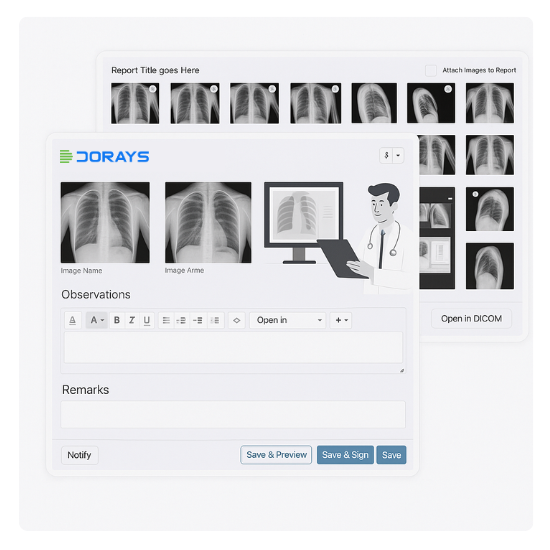Image resolution: width=550 pixels, height=550 pixels.
Task: Expand the Open in dropdown
Action: click(x=288, y=320)
